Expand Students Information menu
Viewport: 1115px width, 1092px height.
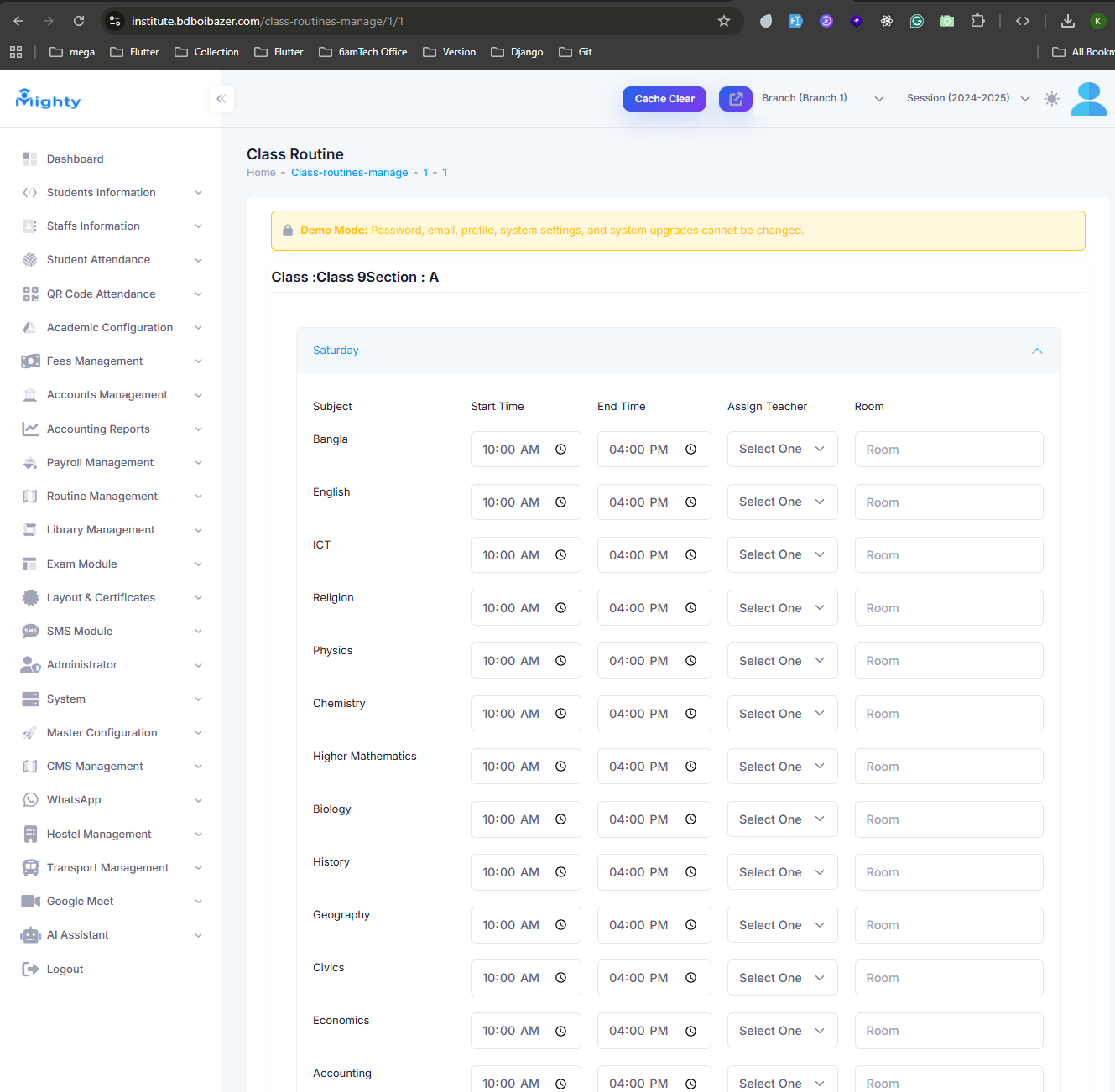point(111,192)
